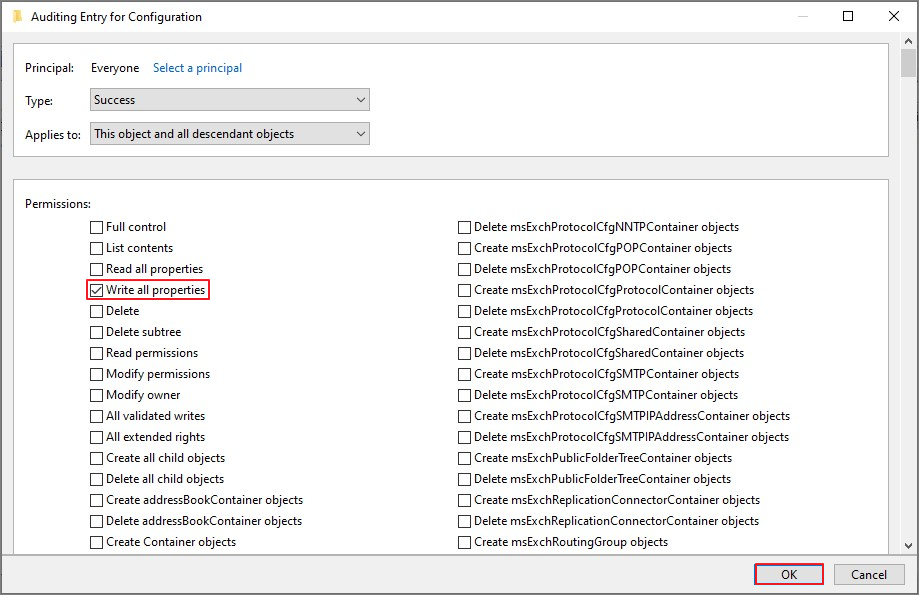Check the Modify owner box
The height and width of the screenshot is (595, 919).
[x=97, y=395]
